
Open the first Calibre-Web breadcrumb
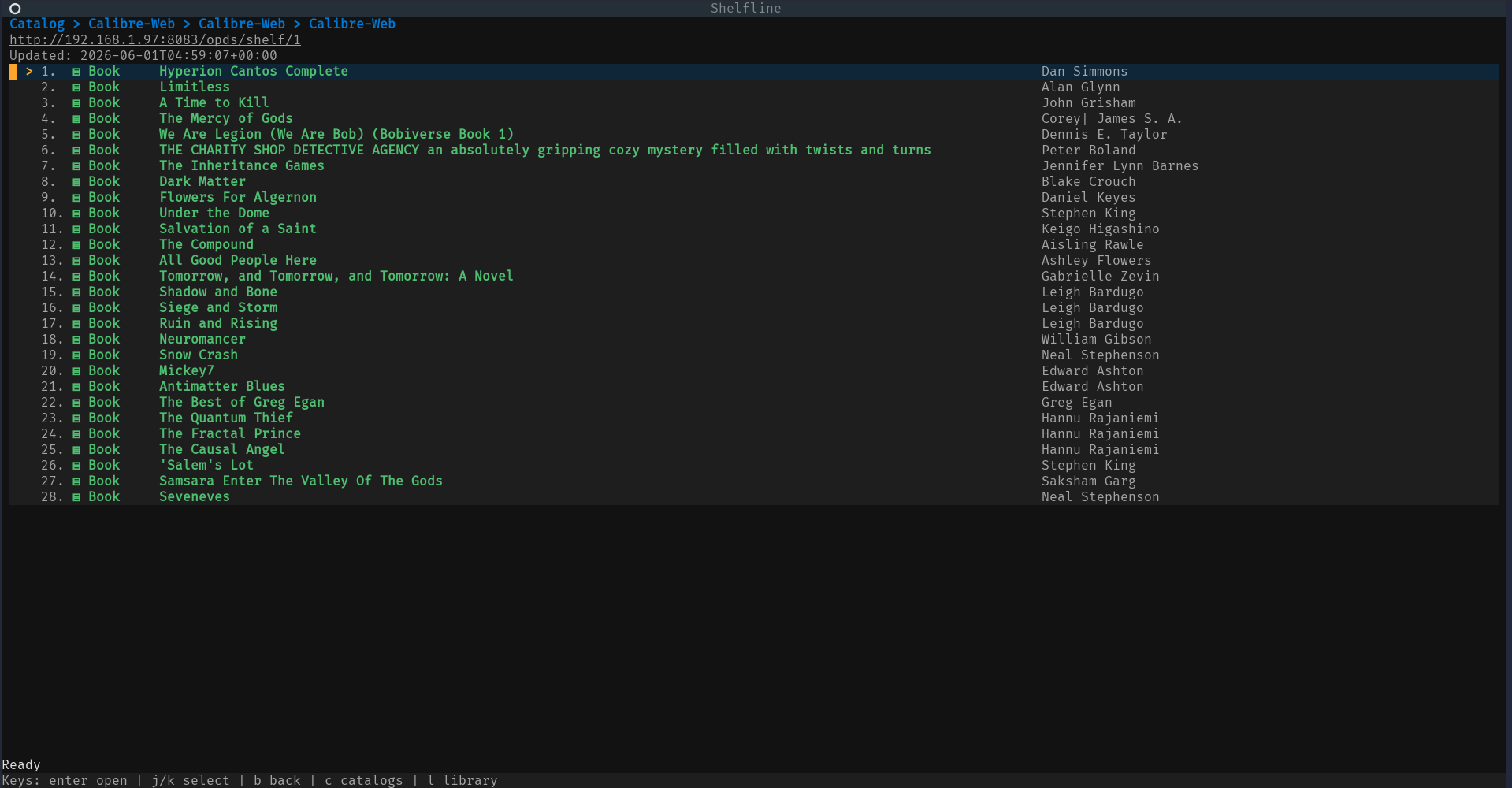pos(132,24)
